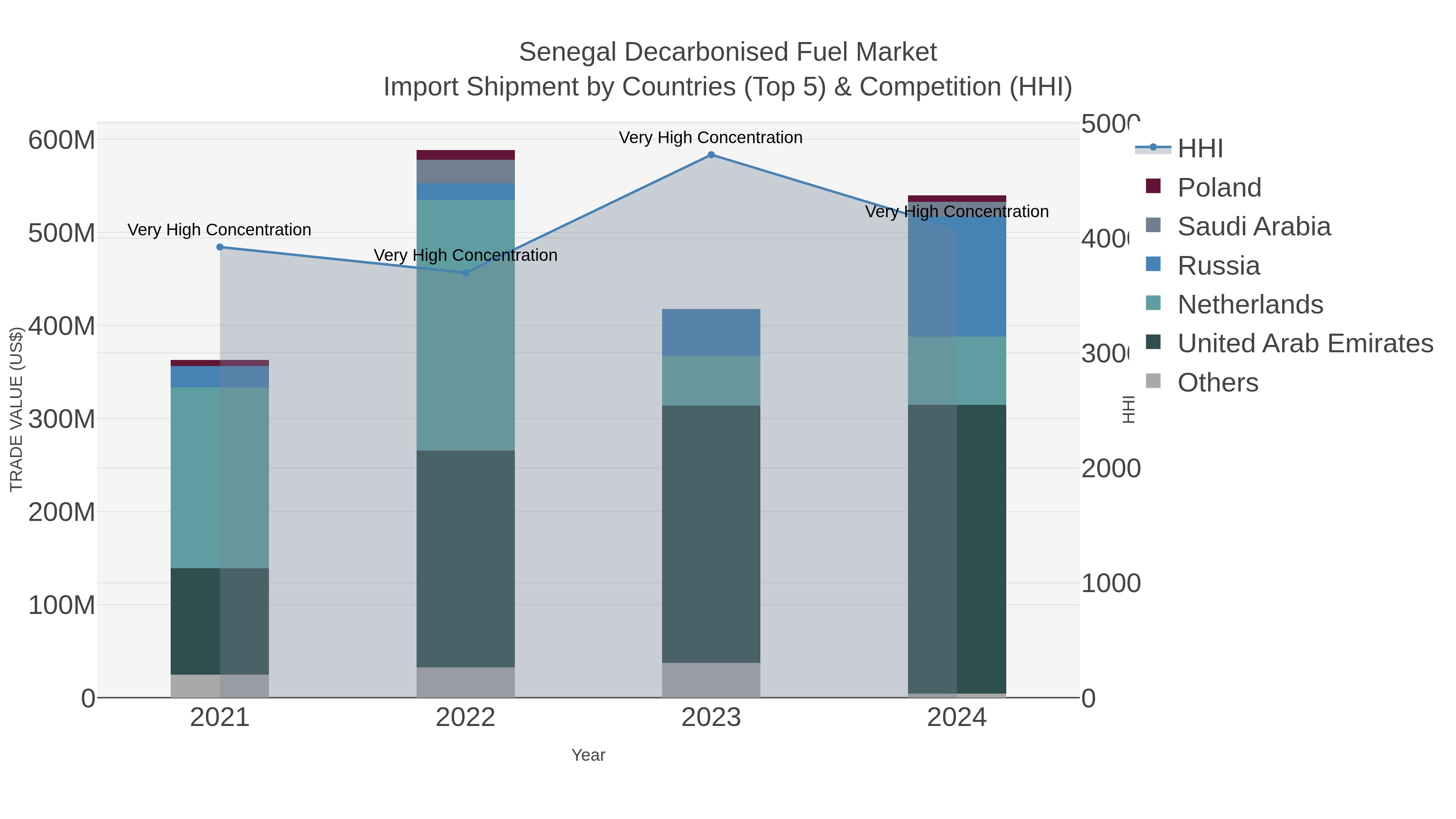Toggle Russia series in the legend
The width and height of the screenshot is (1456, 819).
pyautogui.click(x=1202, y=265)
